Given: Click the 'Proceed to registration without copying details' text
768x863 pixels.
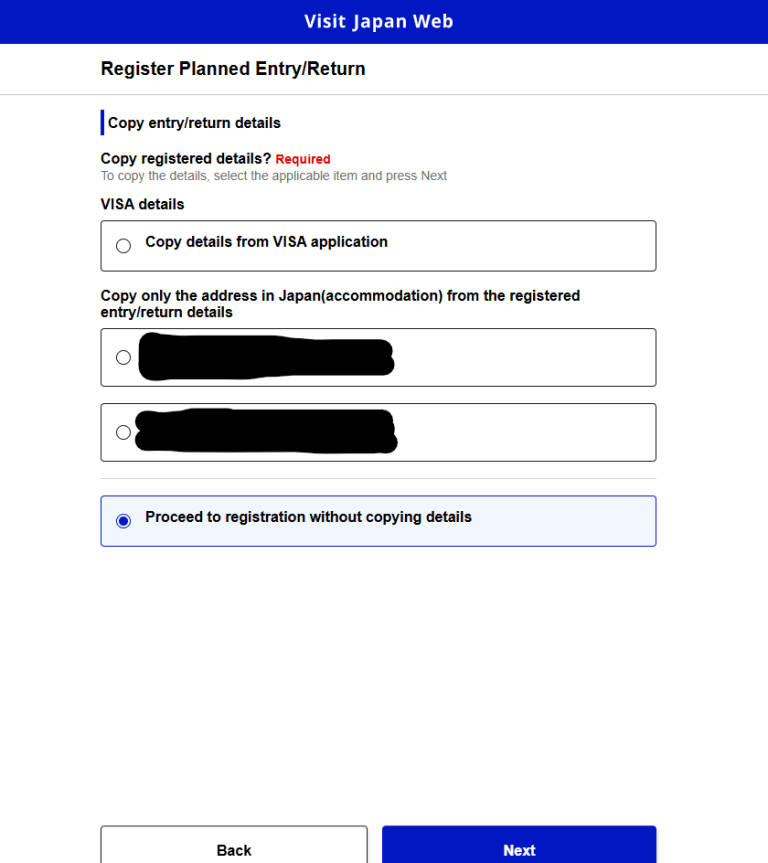Looking at the screenshot, I should point(308,517).
